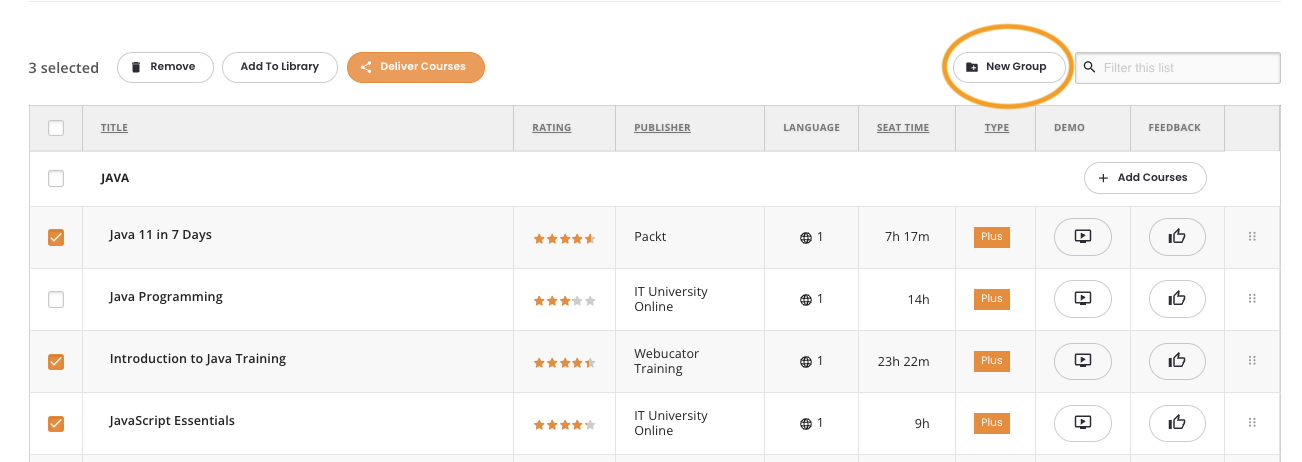Grab the drag handle for Java 11 in 7 Days

tap(1252, 237)
